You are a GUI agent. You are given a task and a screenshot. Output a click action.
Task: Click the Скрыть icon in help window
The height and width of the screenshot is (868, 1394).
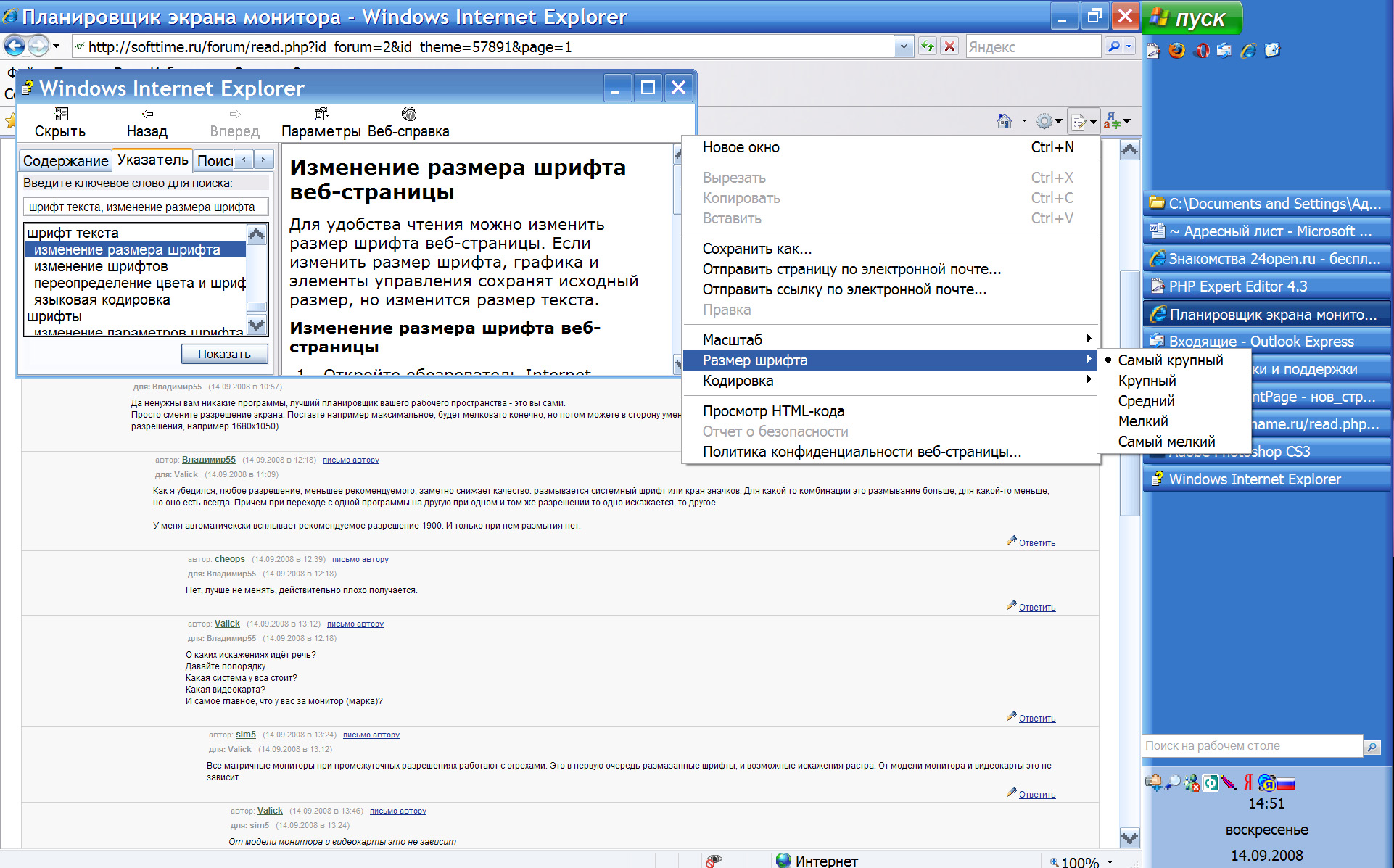click(x=61, y=114)
